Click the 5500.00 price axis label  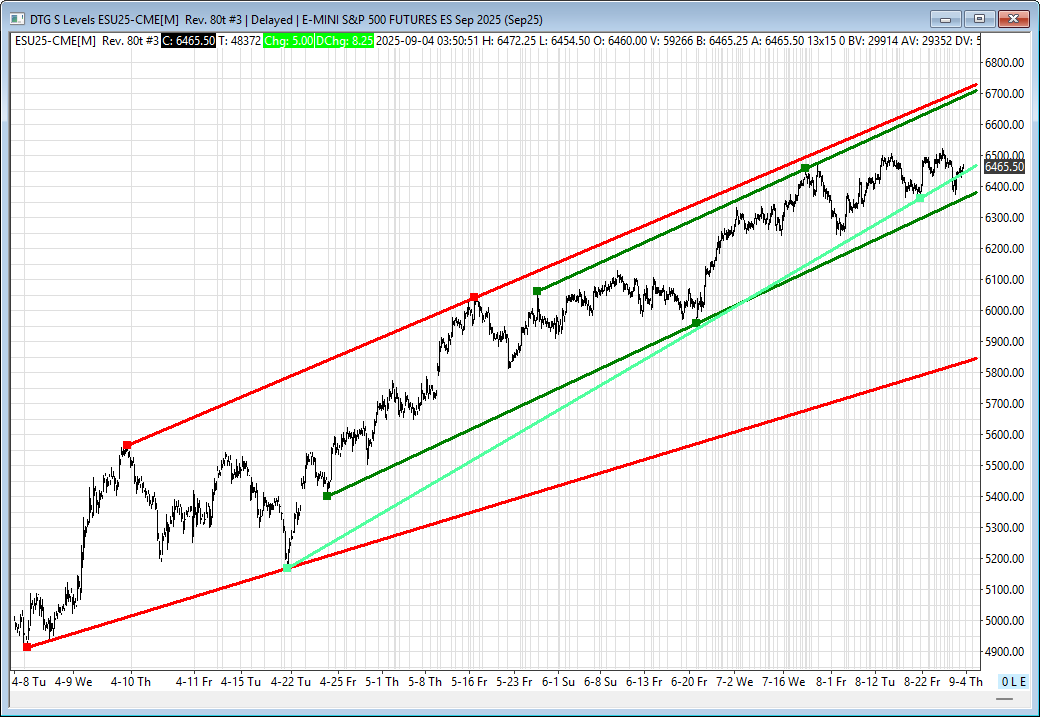(1004, 466)
